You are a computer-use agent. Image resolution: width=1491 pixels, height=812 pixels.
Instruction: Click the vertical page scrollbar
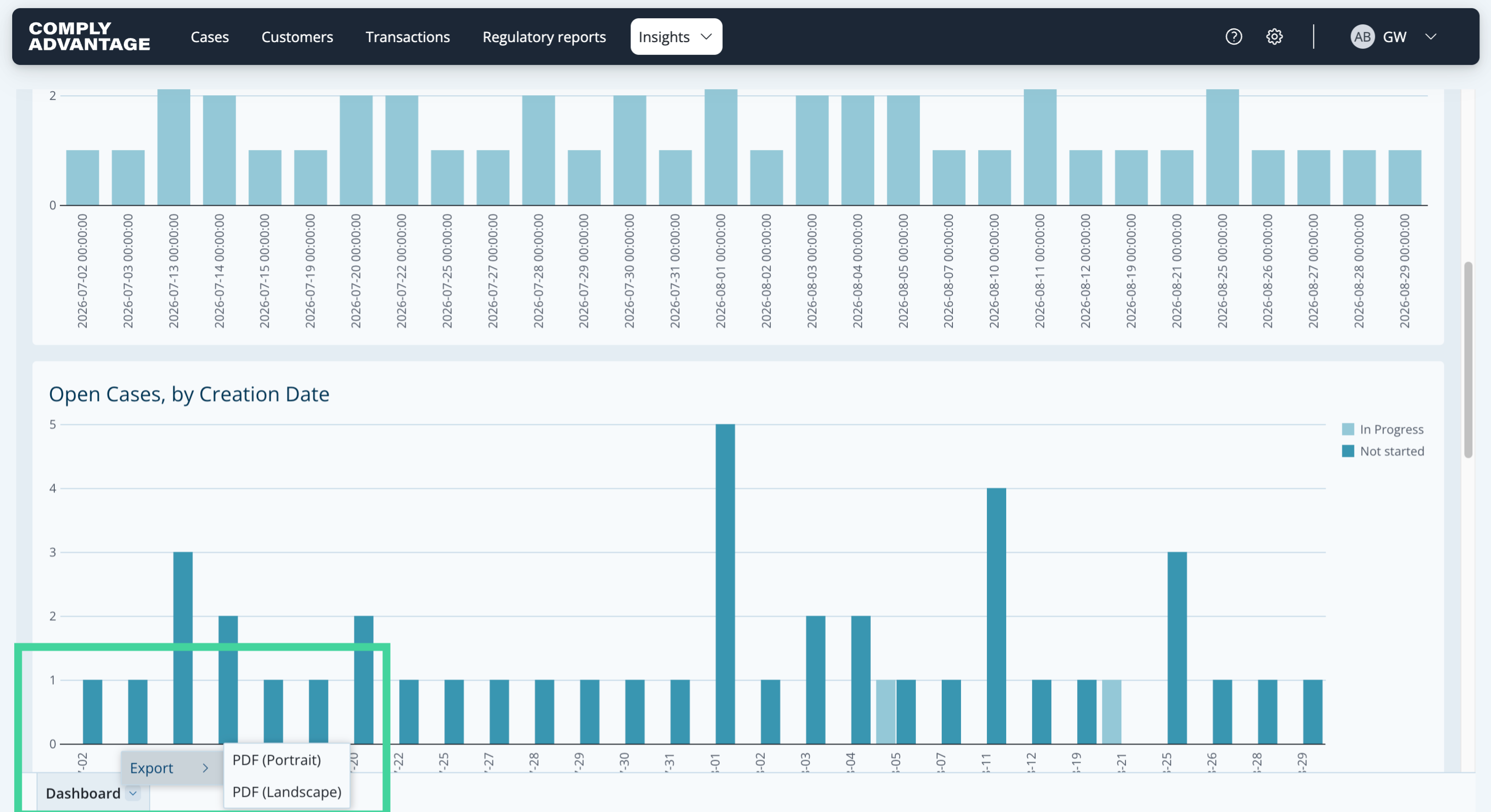(x=1467, y=360)
